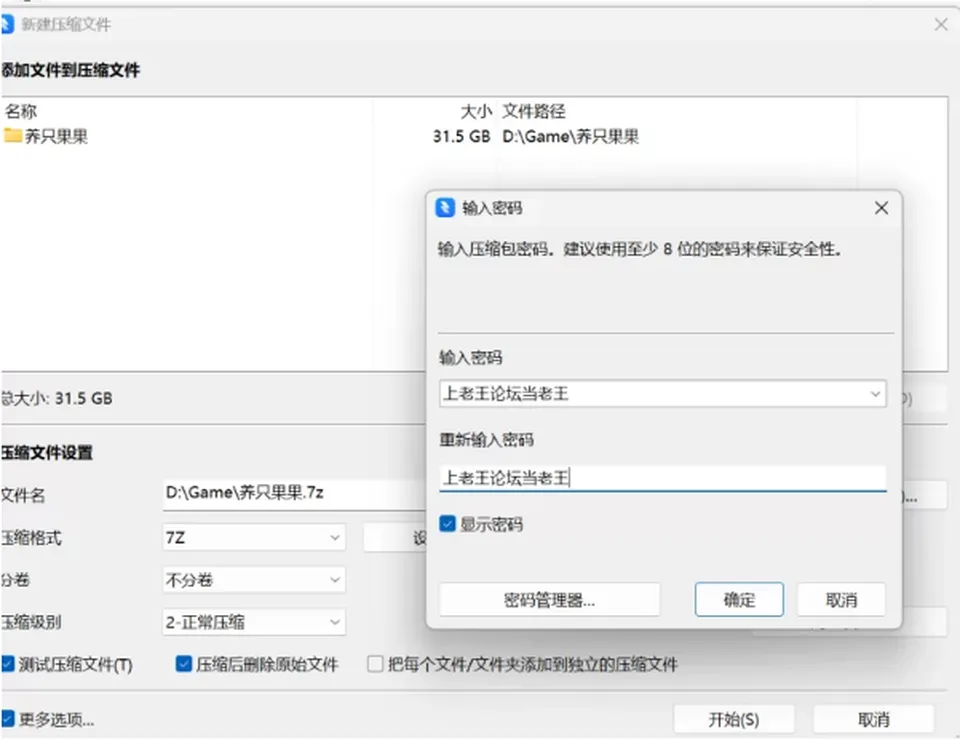Select the 养只果果 folder icon in file list
The width and height of the screenshot is (960, 740).
(12, 135)
